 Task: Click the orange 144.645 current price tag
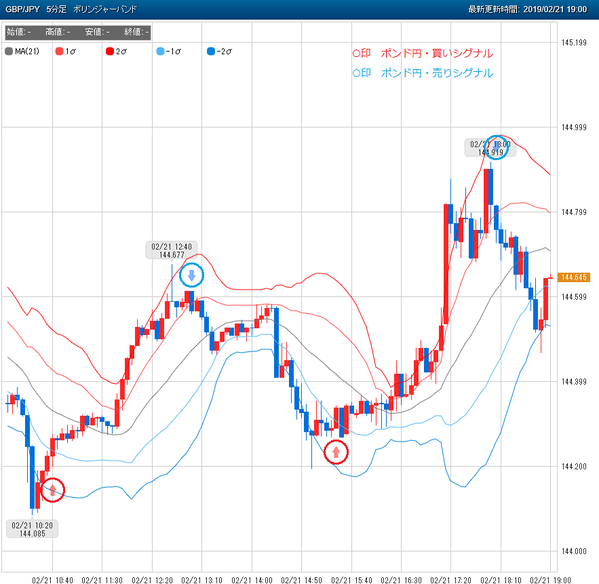pyautogui.click(x=574, y=277)
